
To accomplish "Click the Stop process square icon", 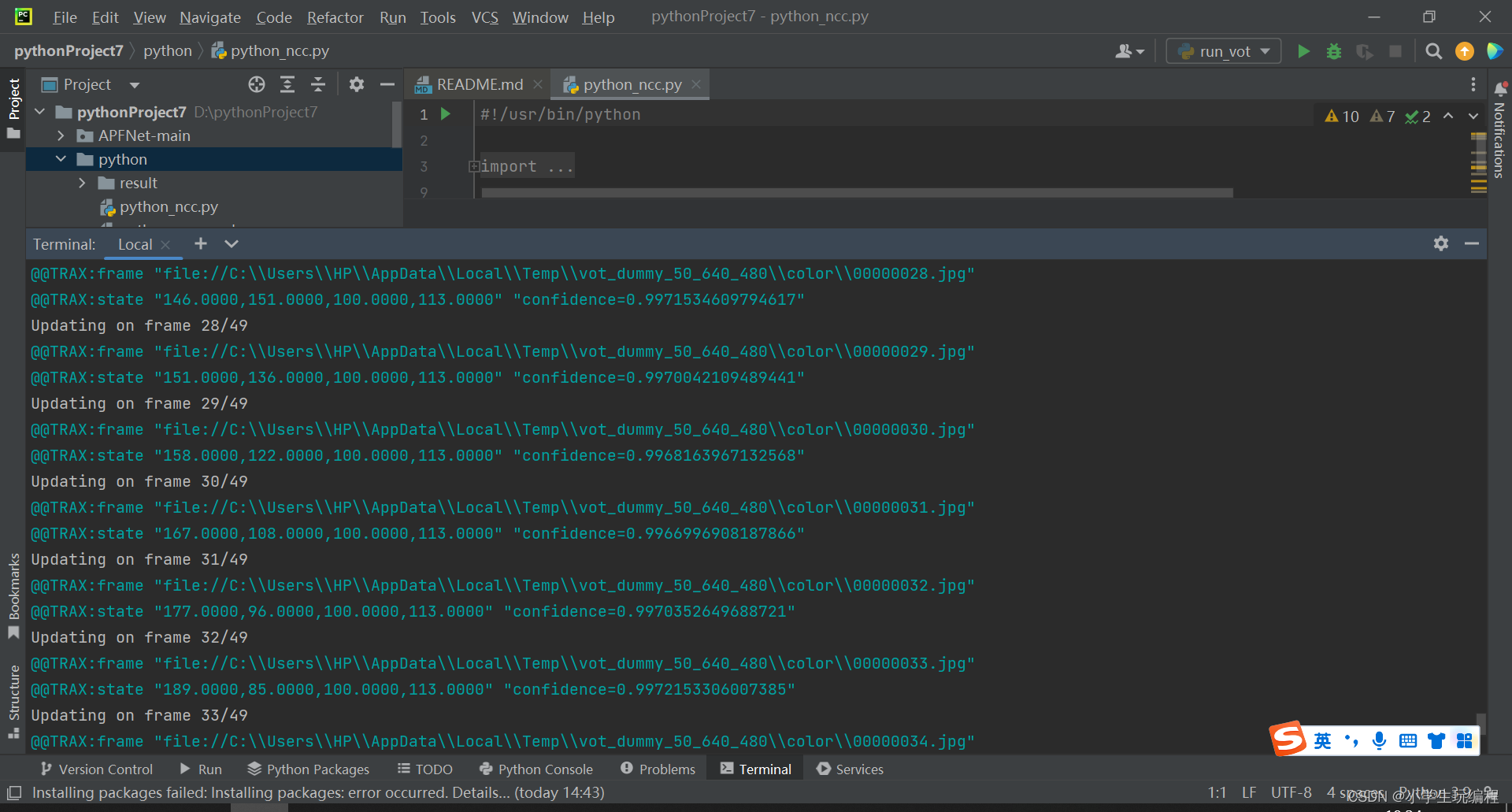I will (x=1395, y=51).
